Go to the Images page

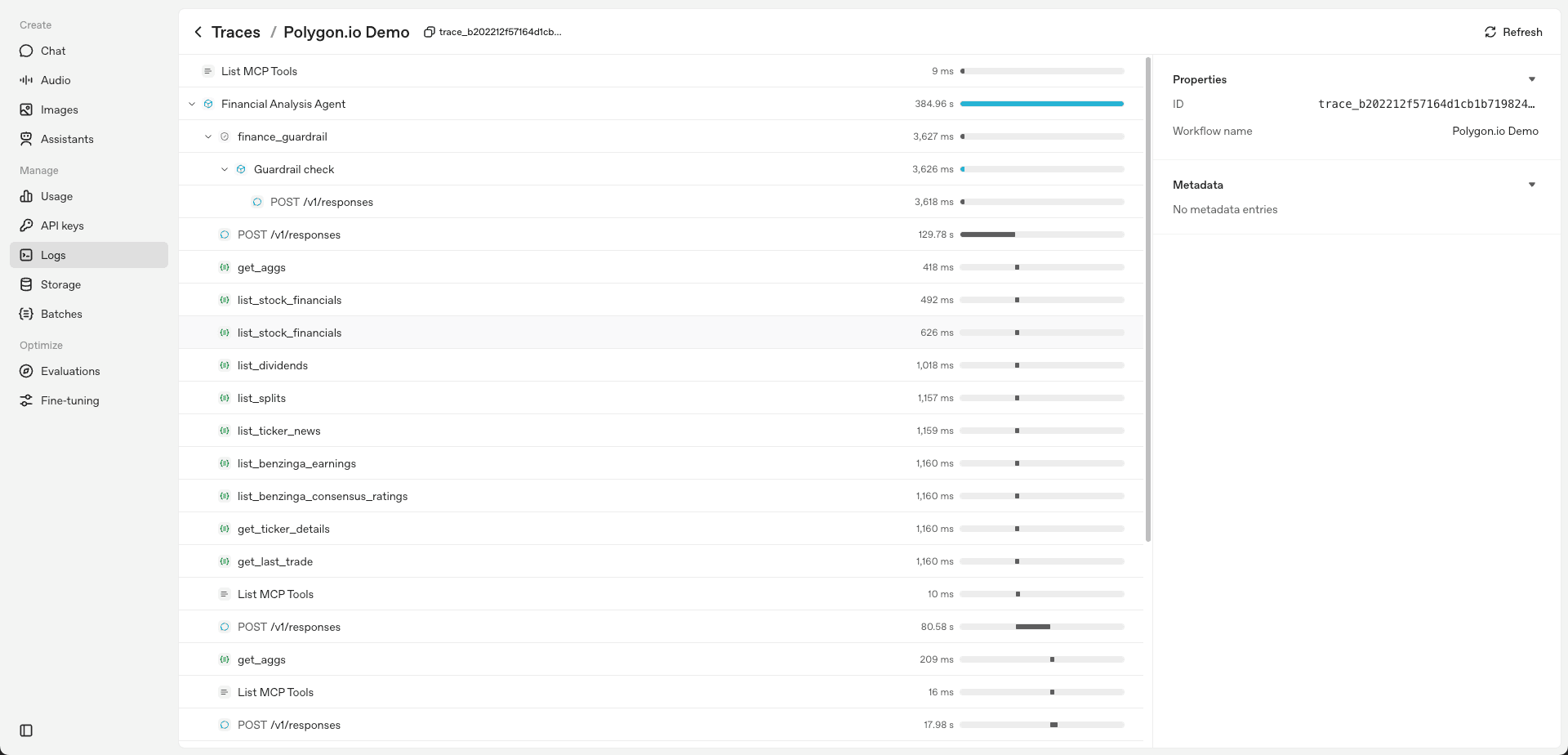59,109
